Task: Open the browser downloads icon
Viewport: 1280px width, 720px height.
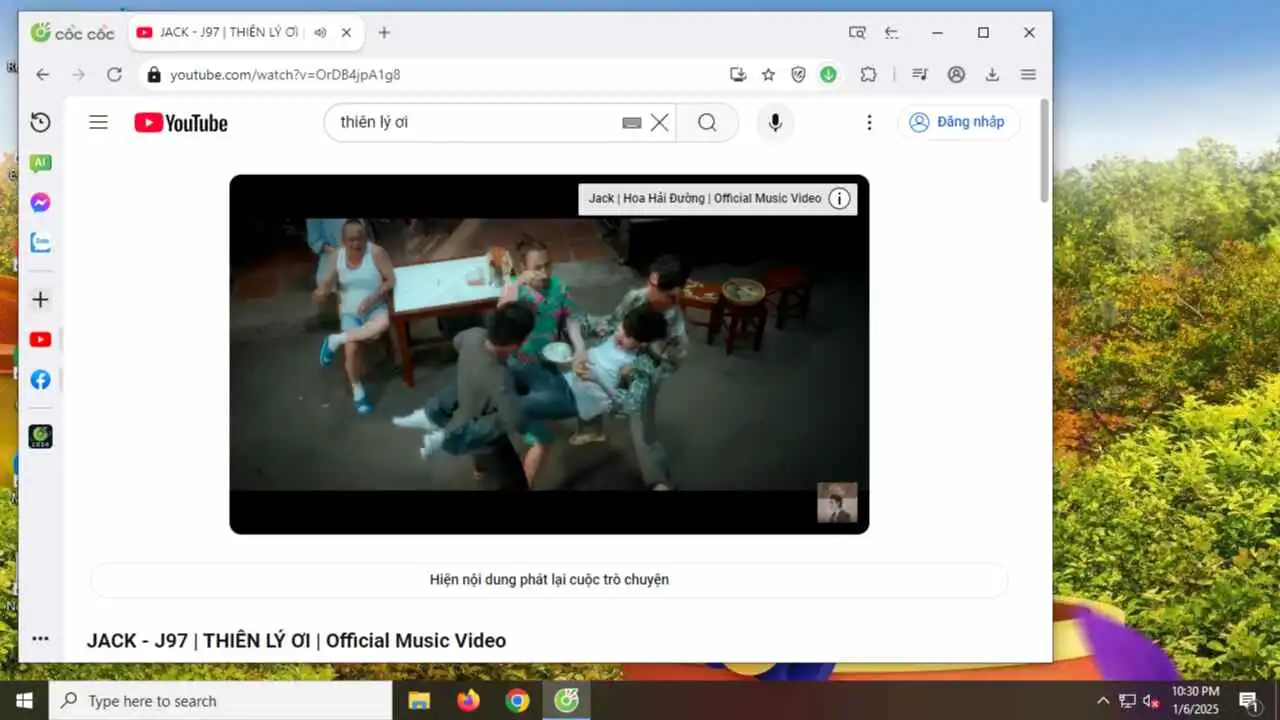Action: click(x=992, y=74)
